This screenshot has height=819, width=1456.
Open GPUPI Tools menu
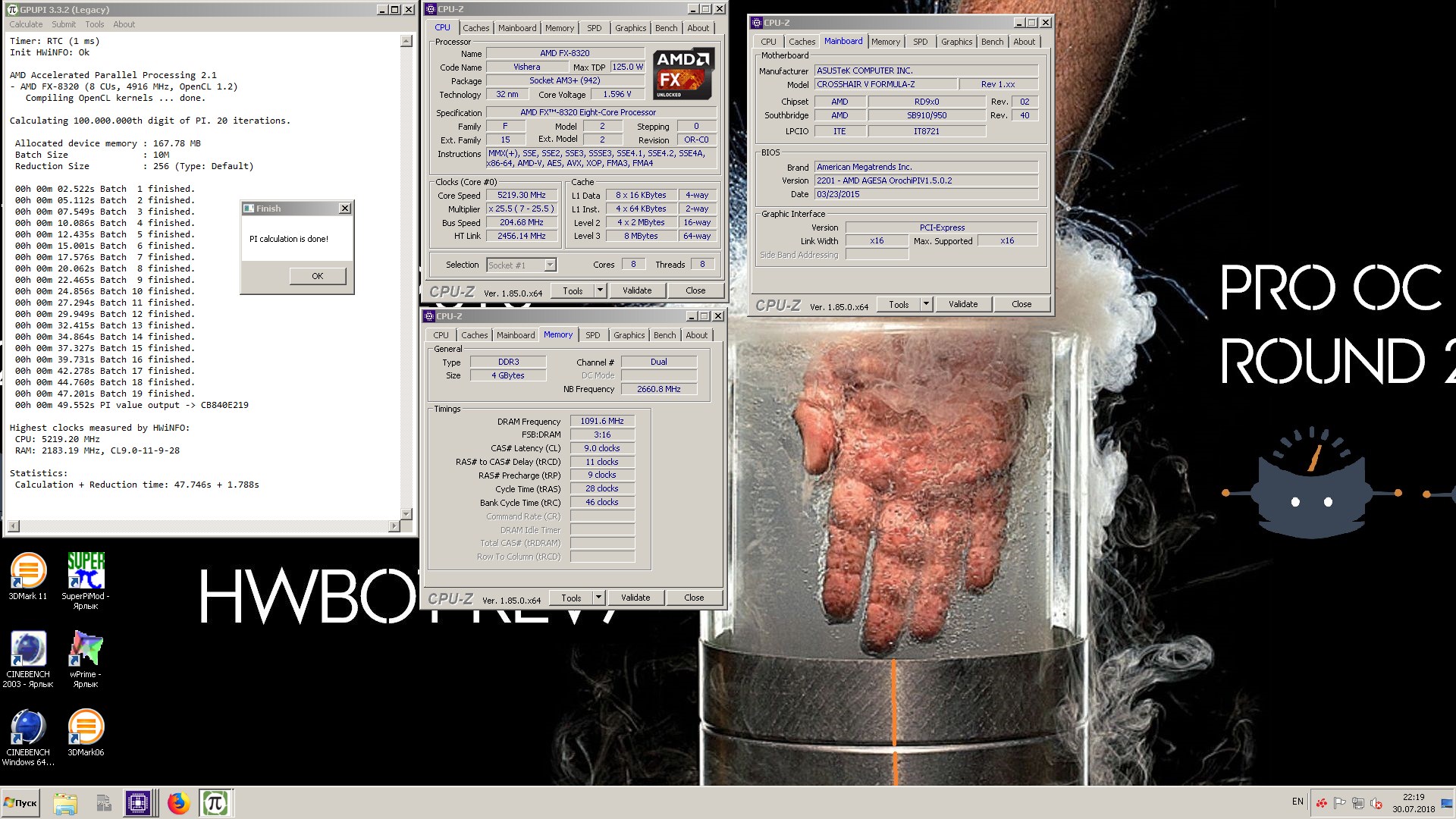coord(95,24)
